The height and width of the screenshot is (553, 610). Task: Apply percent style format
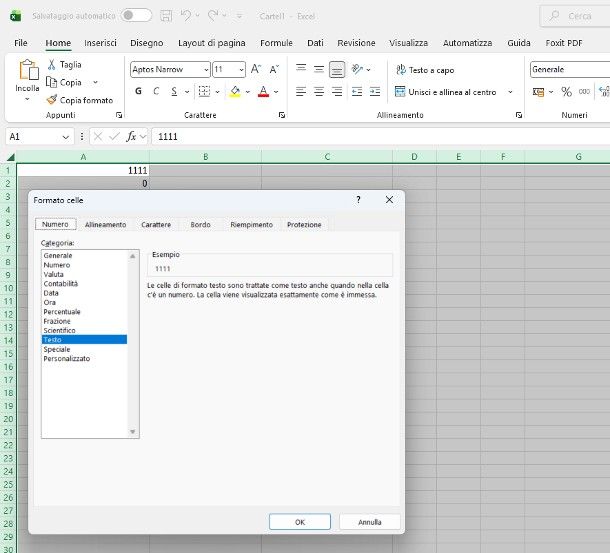pyautogui.click(x=566, y=92)
